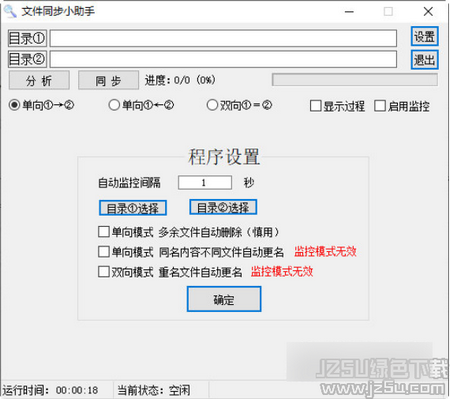Click 目录②选择 button
Screen dimensions: 450x399
223,207
